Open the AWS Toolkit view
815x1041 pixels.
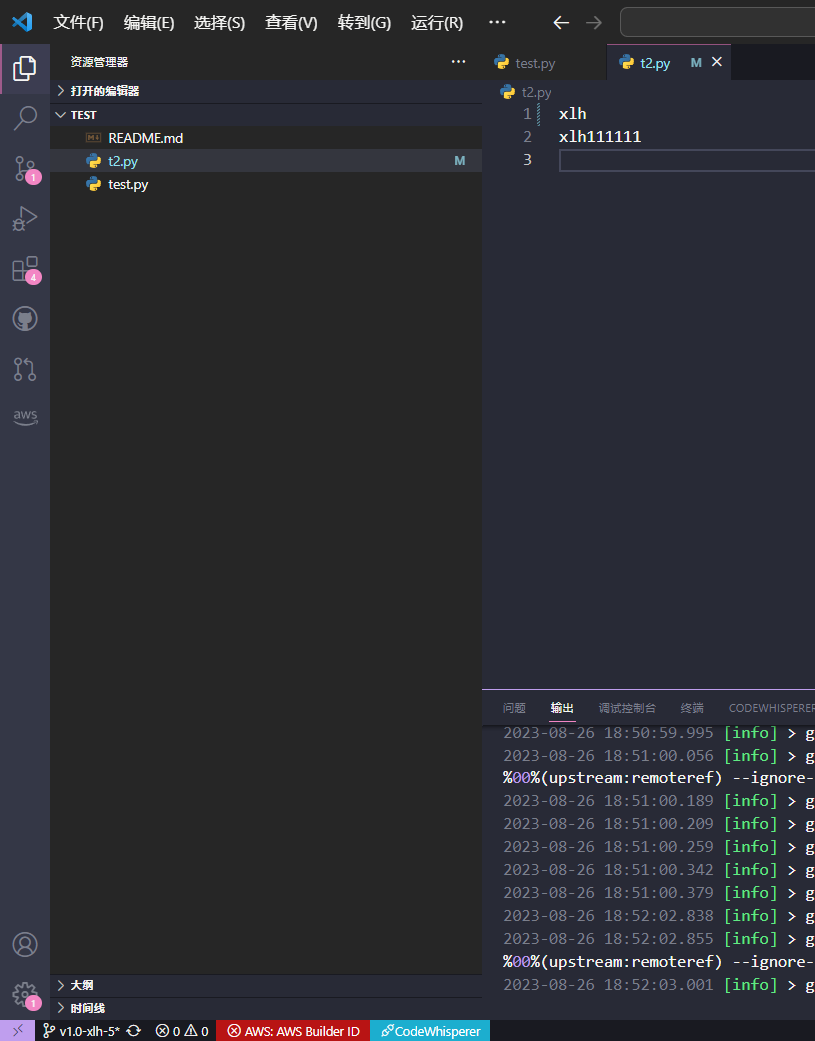tap(25, 417)
